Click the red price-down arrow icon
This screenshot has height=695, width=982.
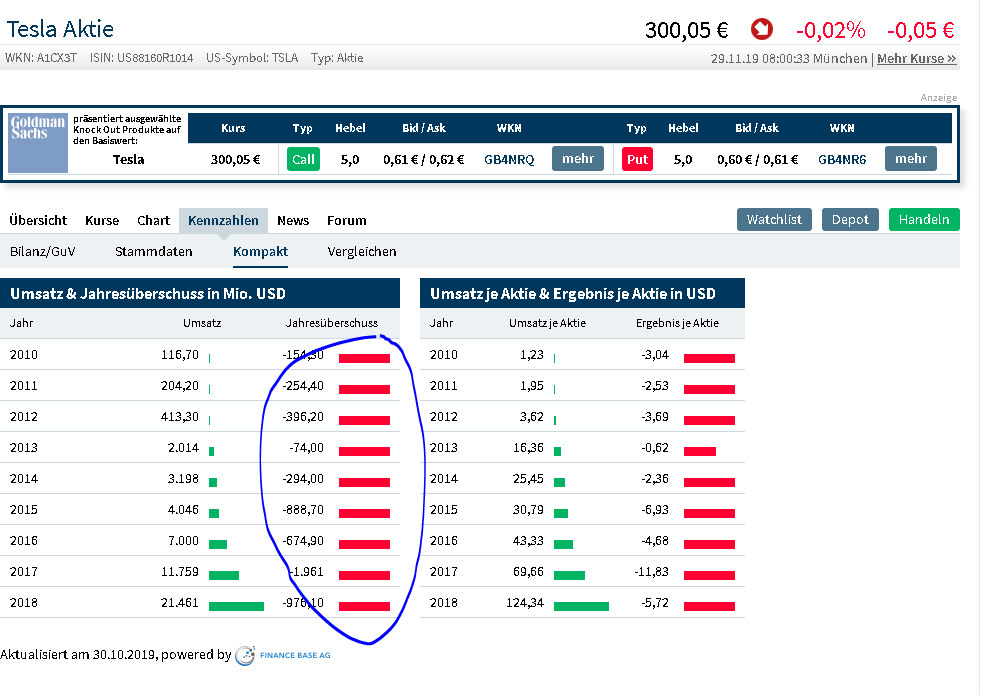coord(762,29)
